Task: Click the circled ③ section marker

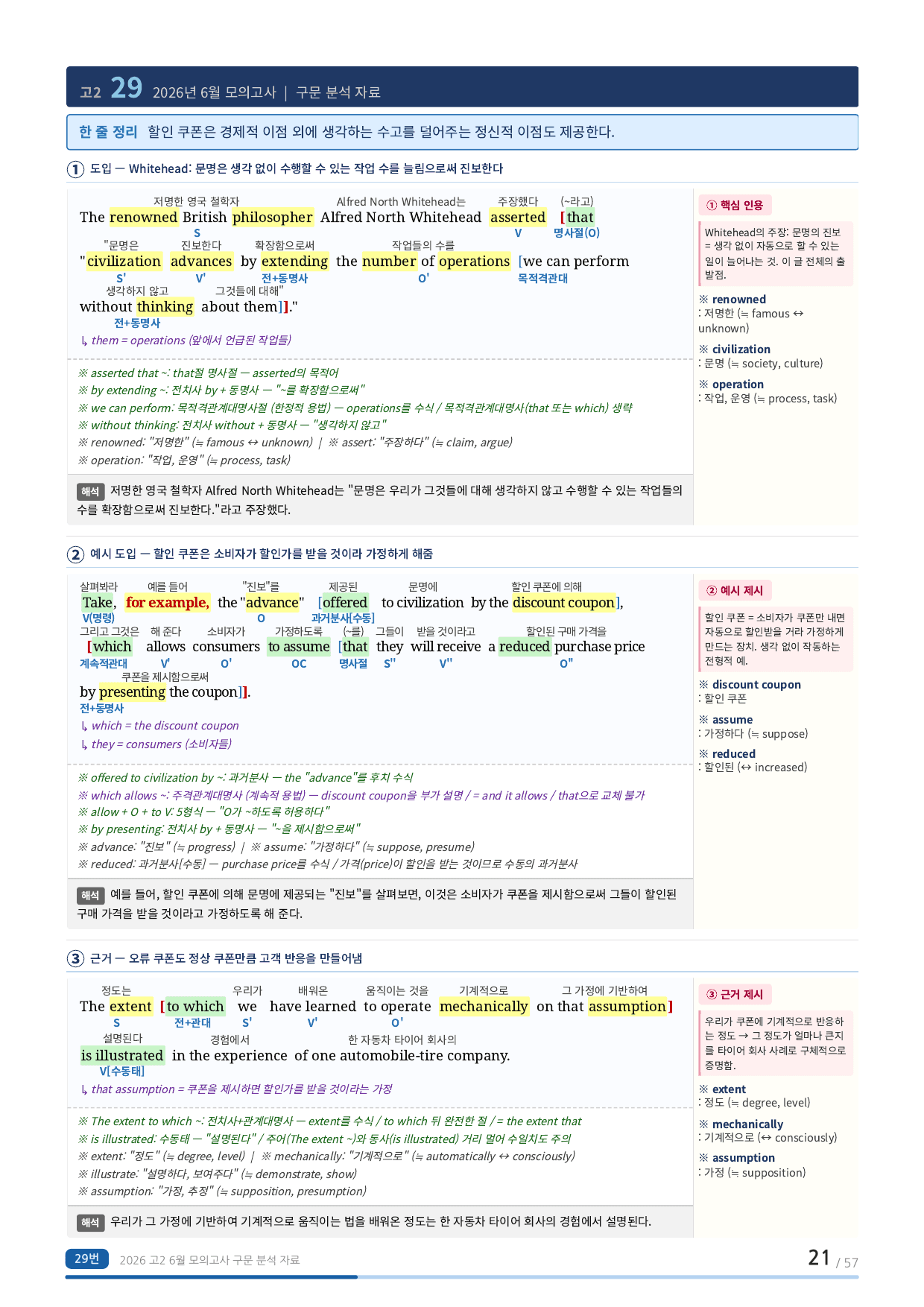Action: coord(75,959)
